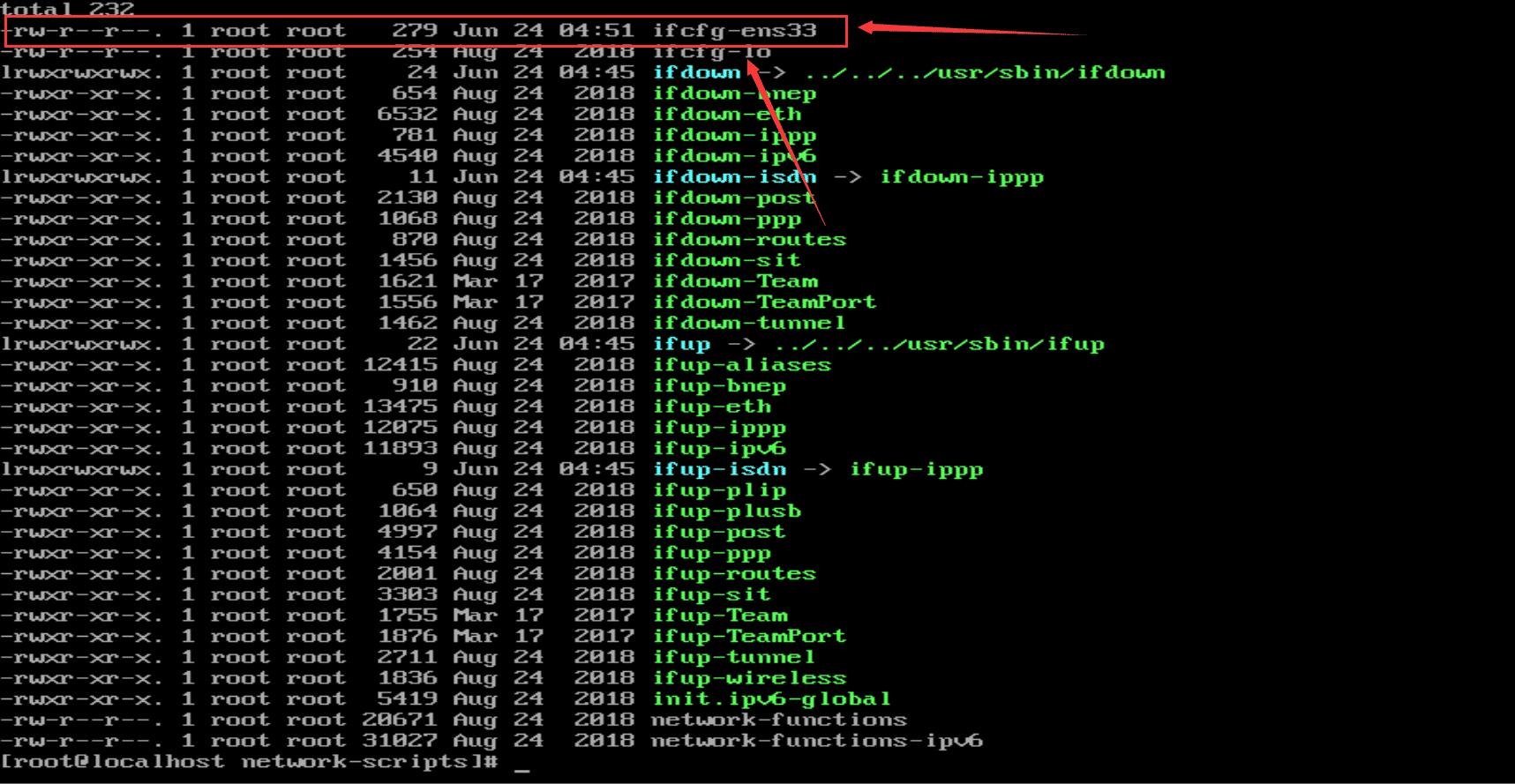The image size is (1515, 784).
Task: Click the "total 232" line at top
Action: pos(68,10)
